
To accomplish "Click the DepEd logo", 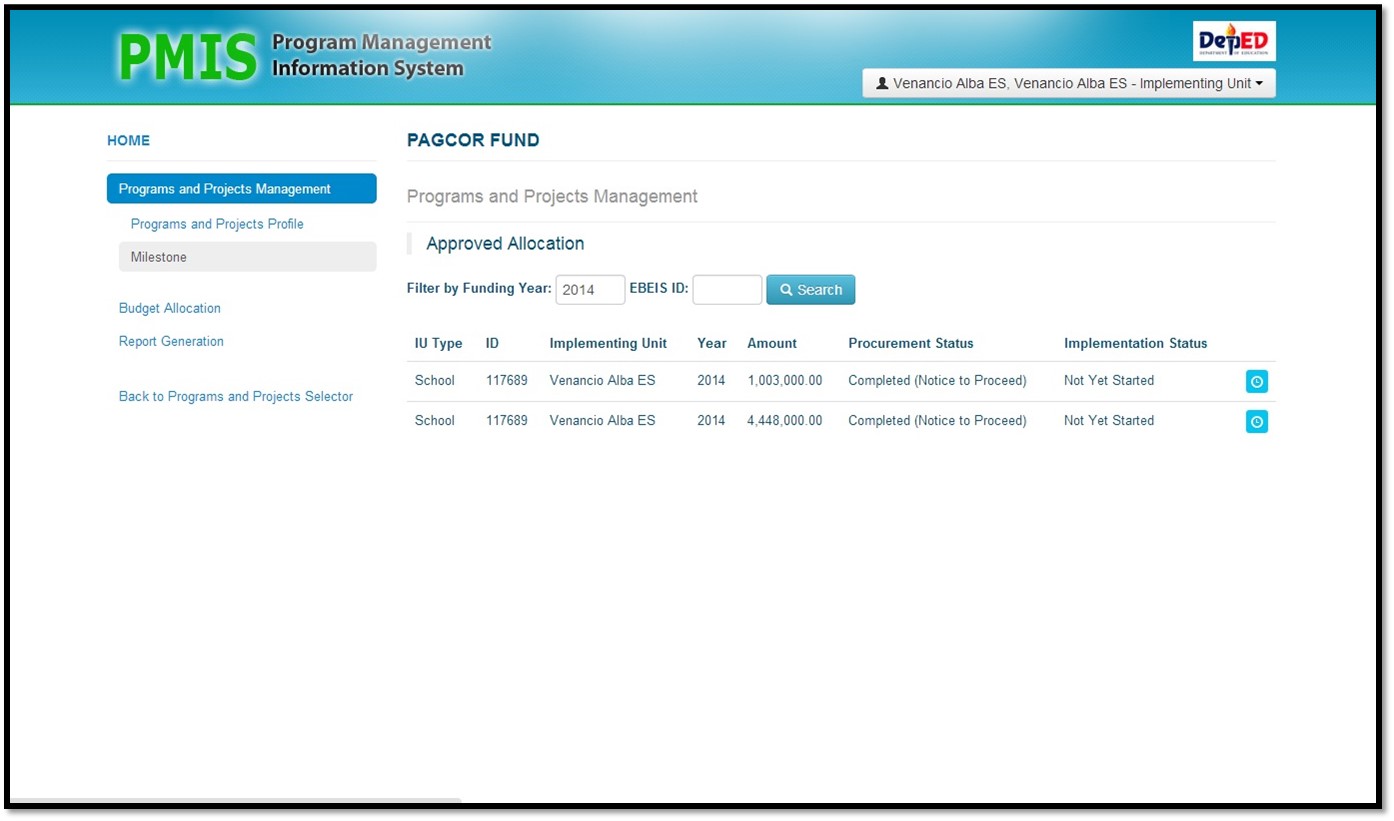I will point(1234,41).
